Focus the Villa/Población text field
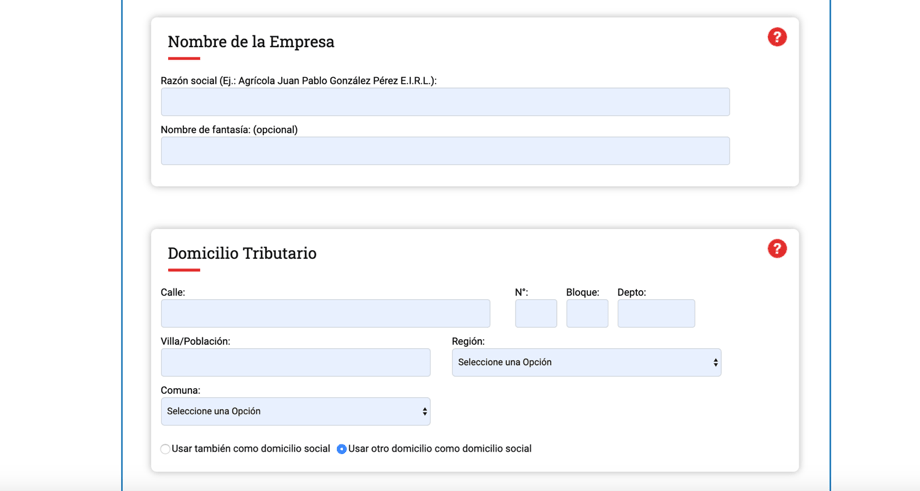Viewport: 920px width, 491px height. click(x=295, y=363)
